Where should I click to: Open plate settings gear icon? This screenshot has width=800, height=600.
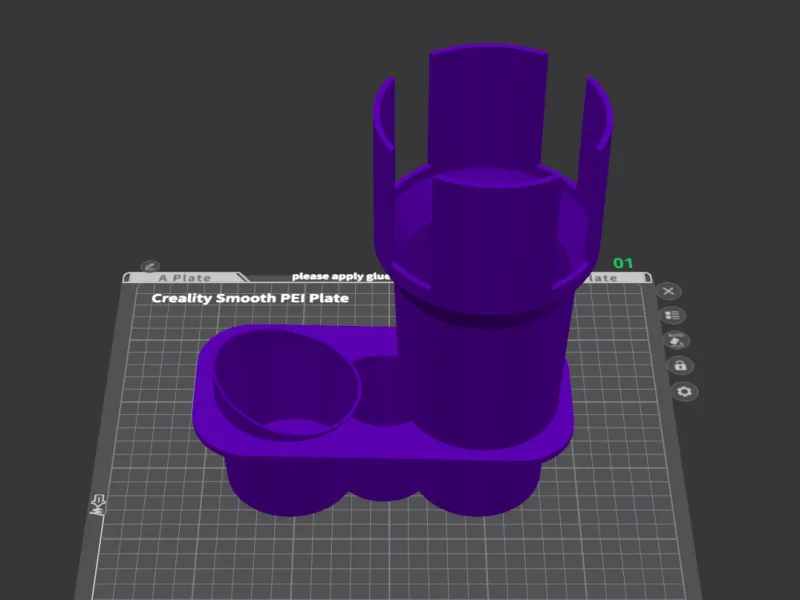click(684, 391)
